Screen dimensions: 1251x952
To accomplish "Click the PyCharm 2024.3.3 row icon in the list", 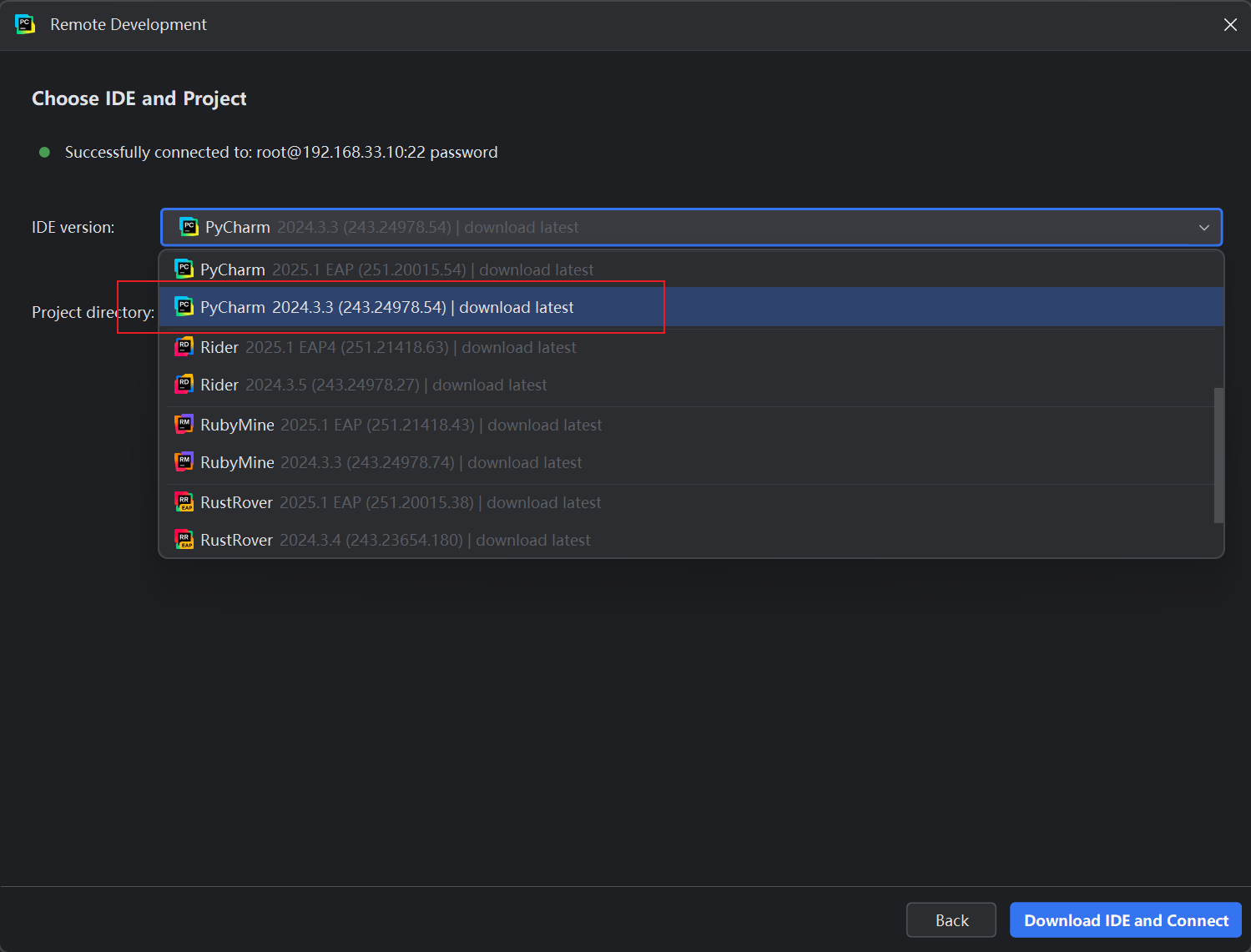I will coord(184,307).
